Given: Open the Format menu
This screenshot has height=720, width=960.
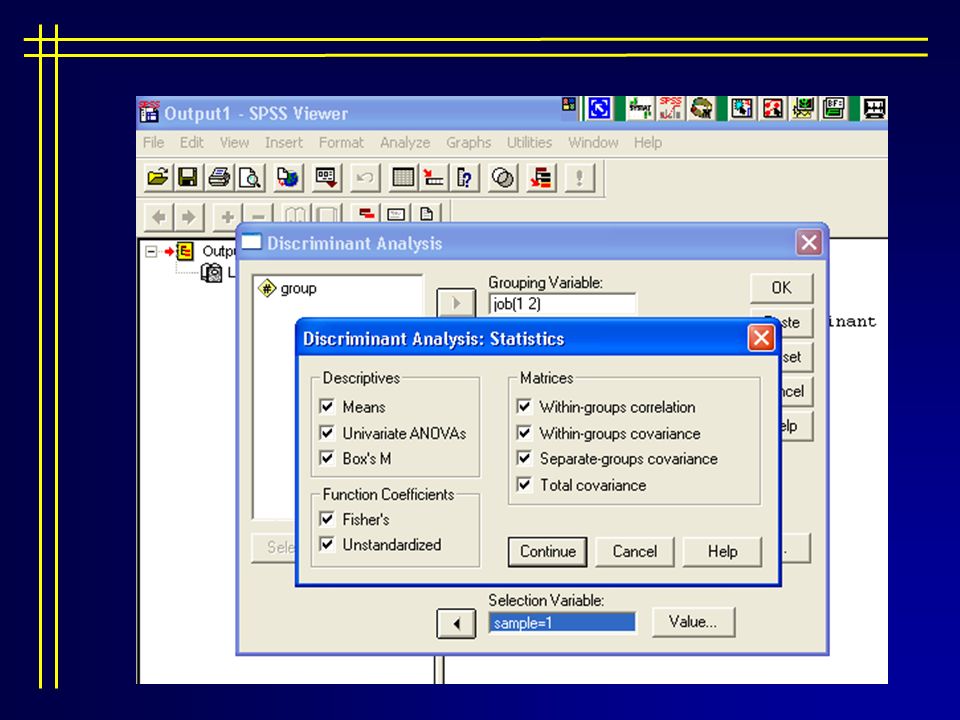Looking at the screenshot, I should [x=341, y=143].
